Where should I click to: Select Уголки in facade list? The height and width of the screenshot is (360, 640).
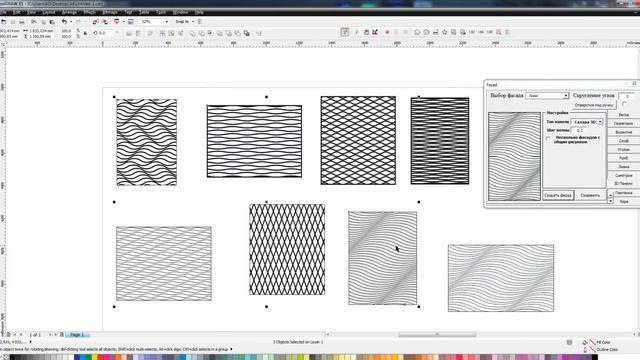point(624,150)
